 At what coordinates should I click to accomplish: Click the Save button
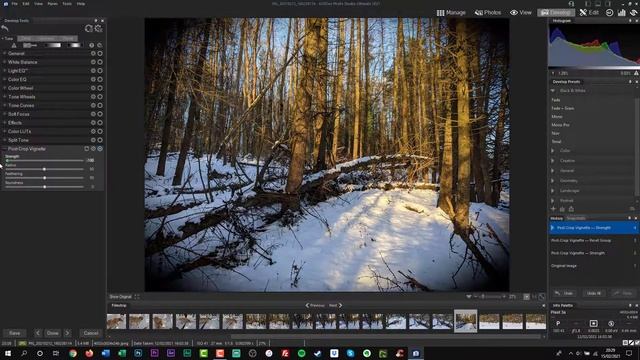click(x=15, y=333)
